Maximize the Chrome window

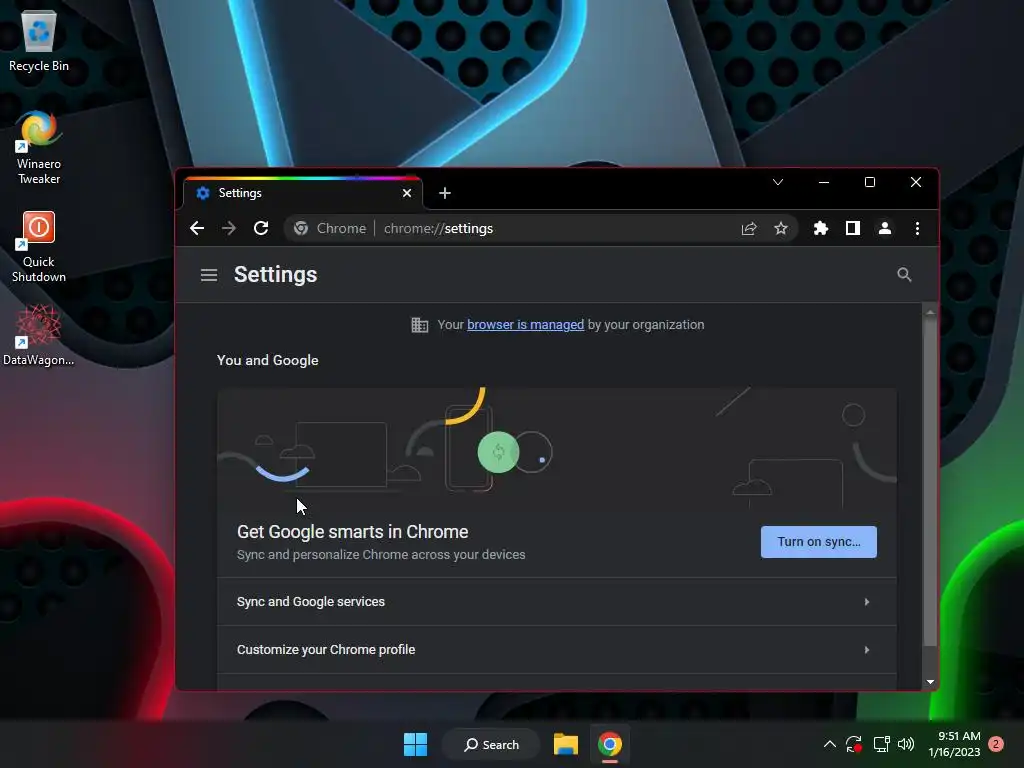[870, 182]
